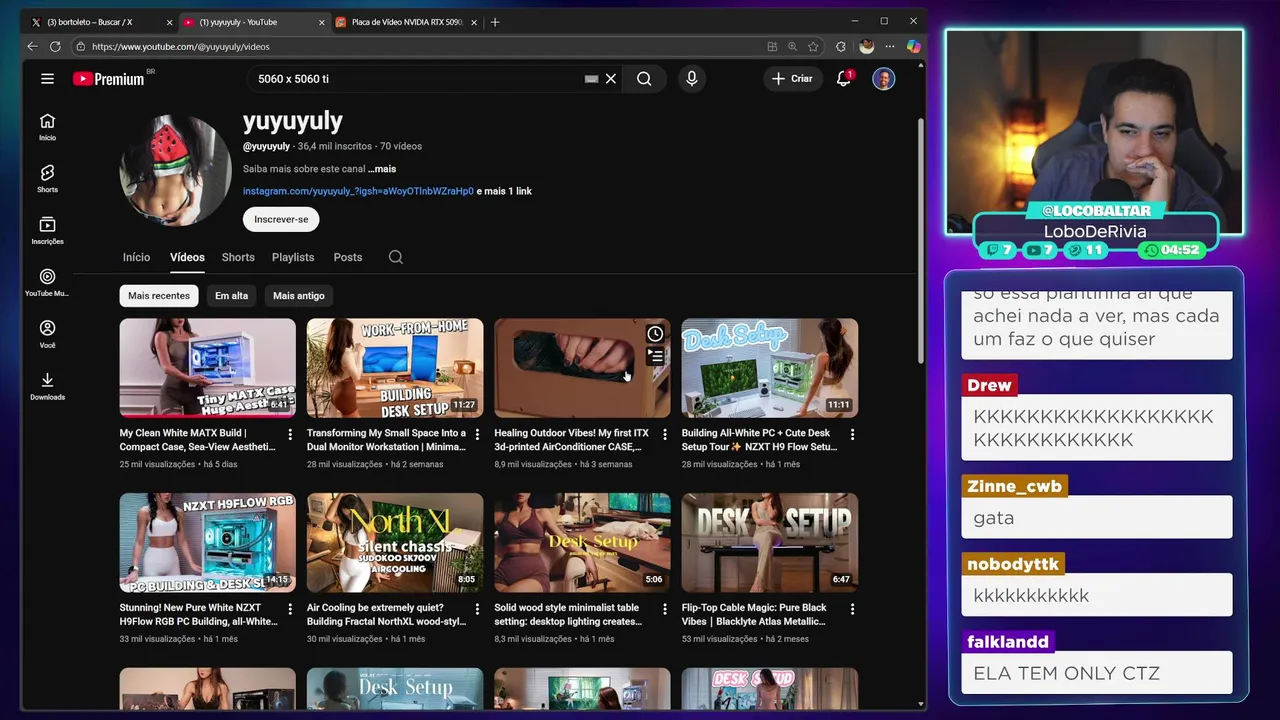Favorite this page with the star icon
This screenshot has height=720, width=1280.
click(813, 46)
